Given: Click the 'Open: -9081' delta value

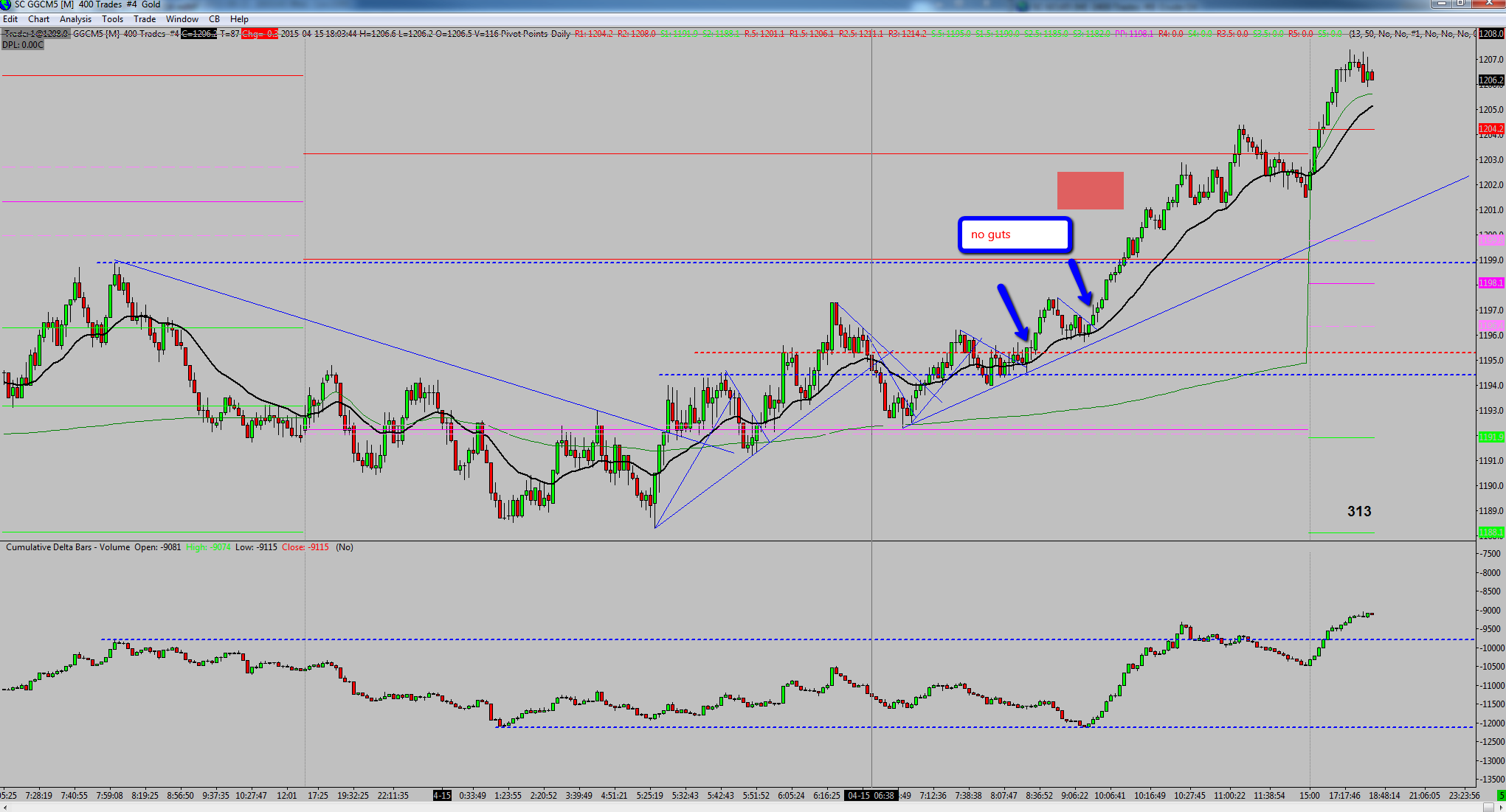Looking at the screenshot, I should coord(157,547).
